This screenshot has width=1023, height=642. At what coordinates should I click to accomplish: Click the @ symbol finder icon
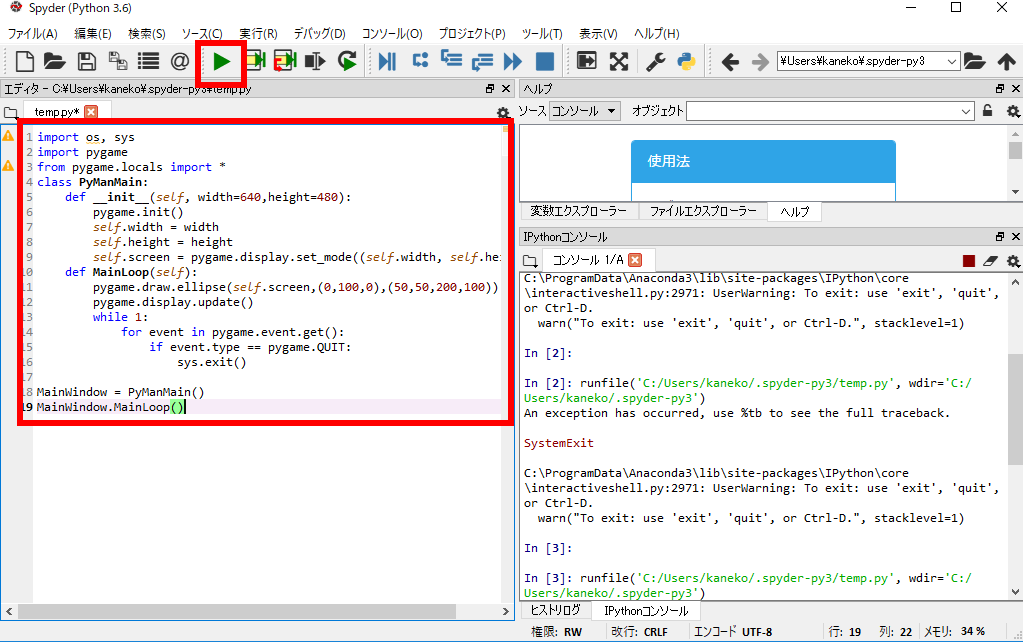click(179, 61)
